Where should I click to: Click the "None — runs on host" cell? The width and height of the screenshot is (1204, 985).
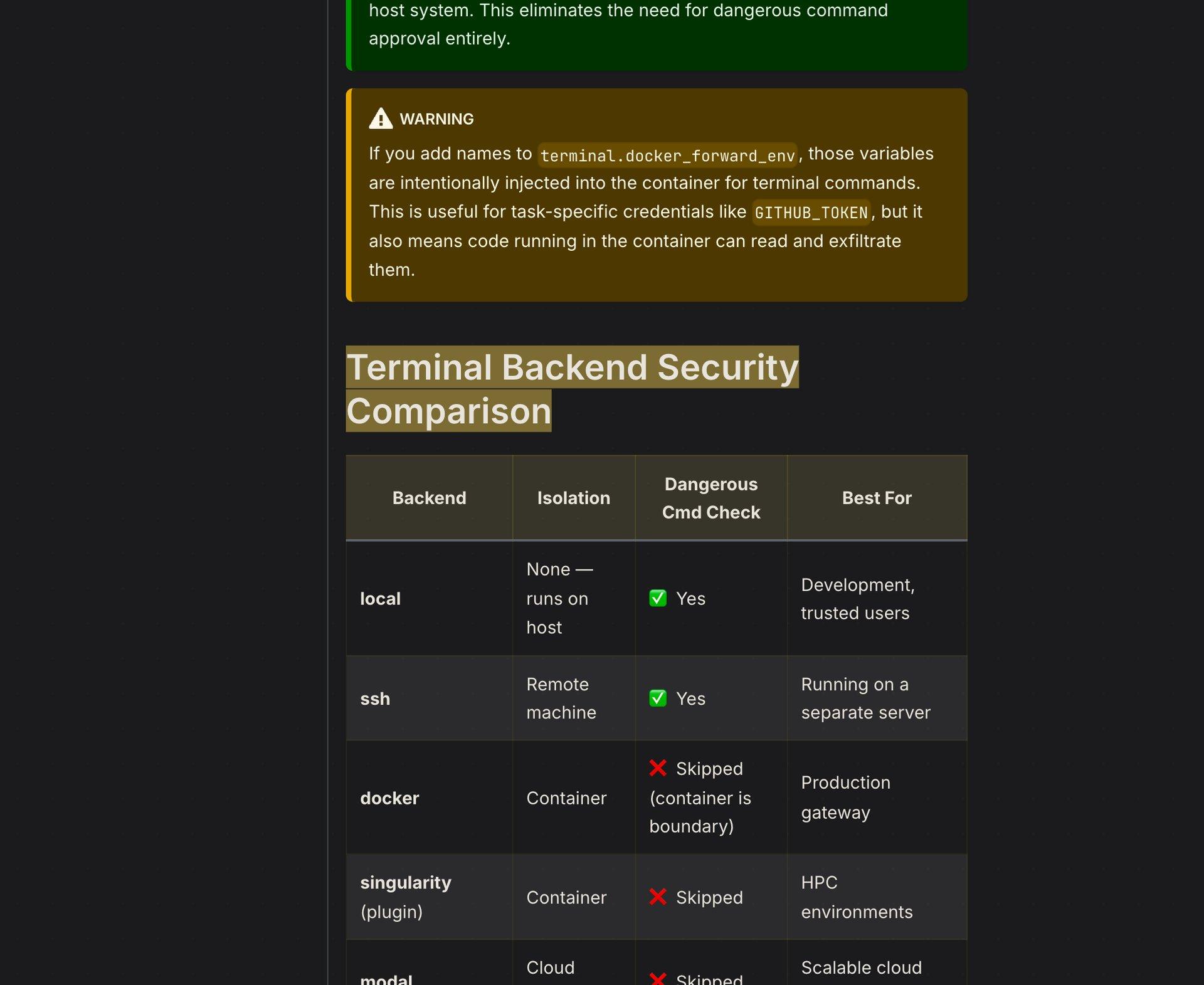574,598
